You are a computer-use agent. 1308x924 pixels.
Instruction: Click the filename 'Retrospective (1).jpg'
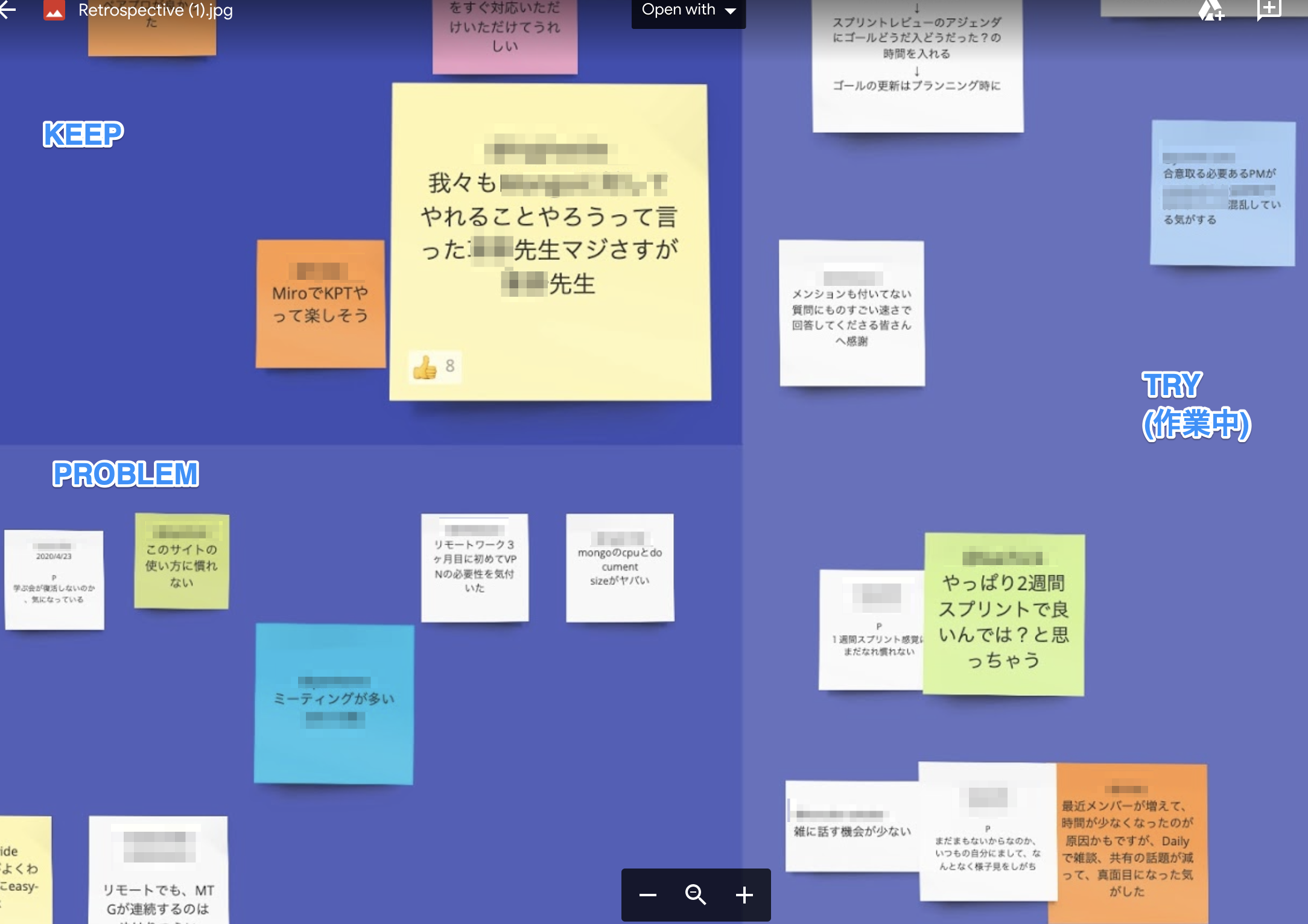click(x=154, y=10)
